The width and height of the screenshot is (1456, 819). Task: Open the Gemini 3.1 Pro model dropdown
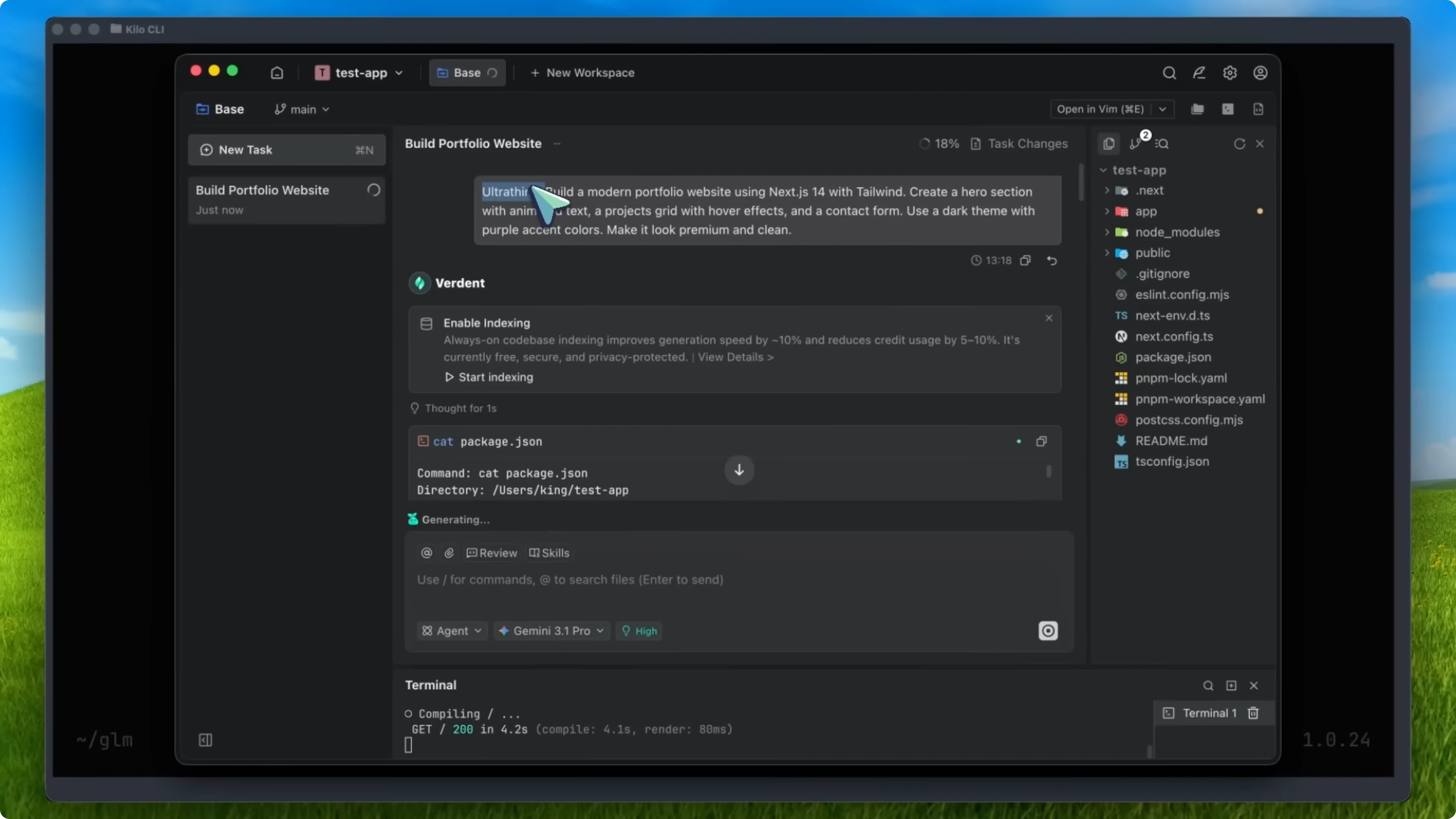[x=551, y=631]
